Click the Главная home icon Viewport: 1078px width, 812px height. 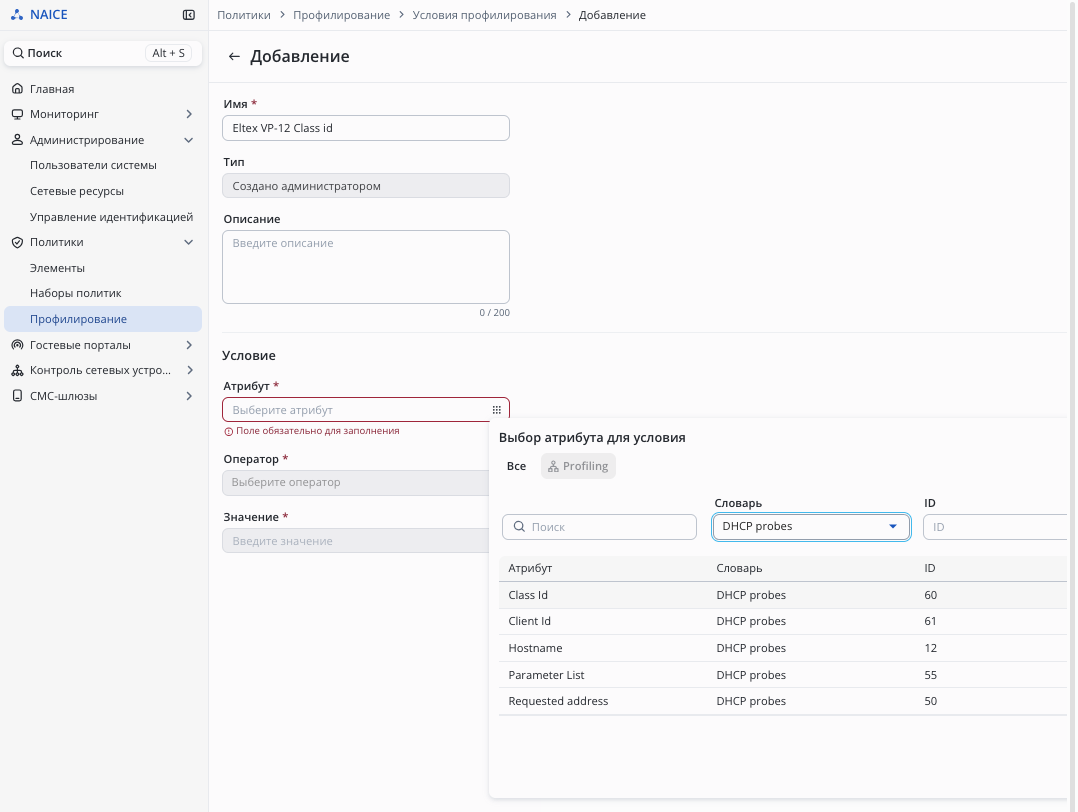coord(17,89)
